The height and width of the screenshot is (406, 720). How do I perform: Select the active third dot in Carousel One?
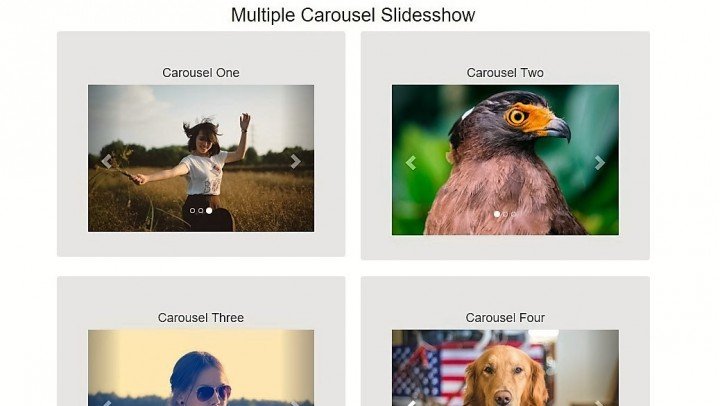click(209, 211)
